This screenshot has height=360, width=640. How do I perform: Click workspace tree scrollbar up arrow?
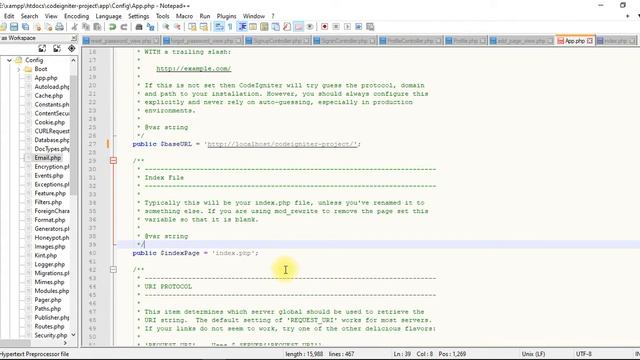click(x=73, y=60)
